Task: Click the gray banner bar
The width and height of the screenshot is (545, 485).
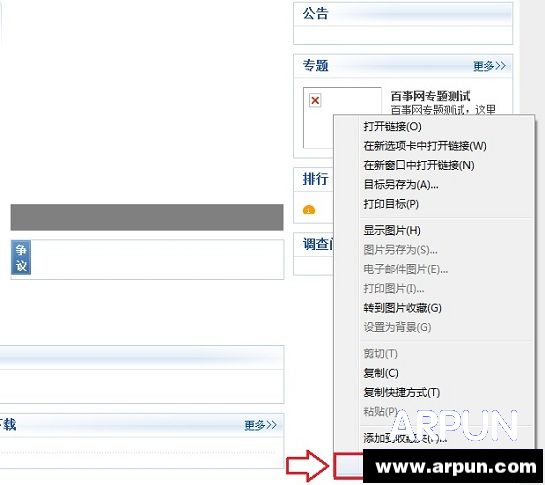Action: pos(147,217)
